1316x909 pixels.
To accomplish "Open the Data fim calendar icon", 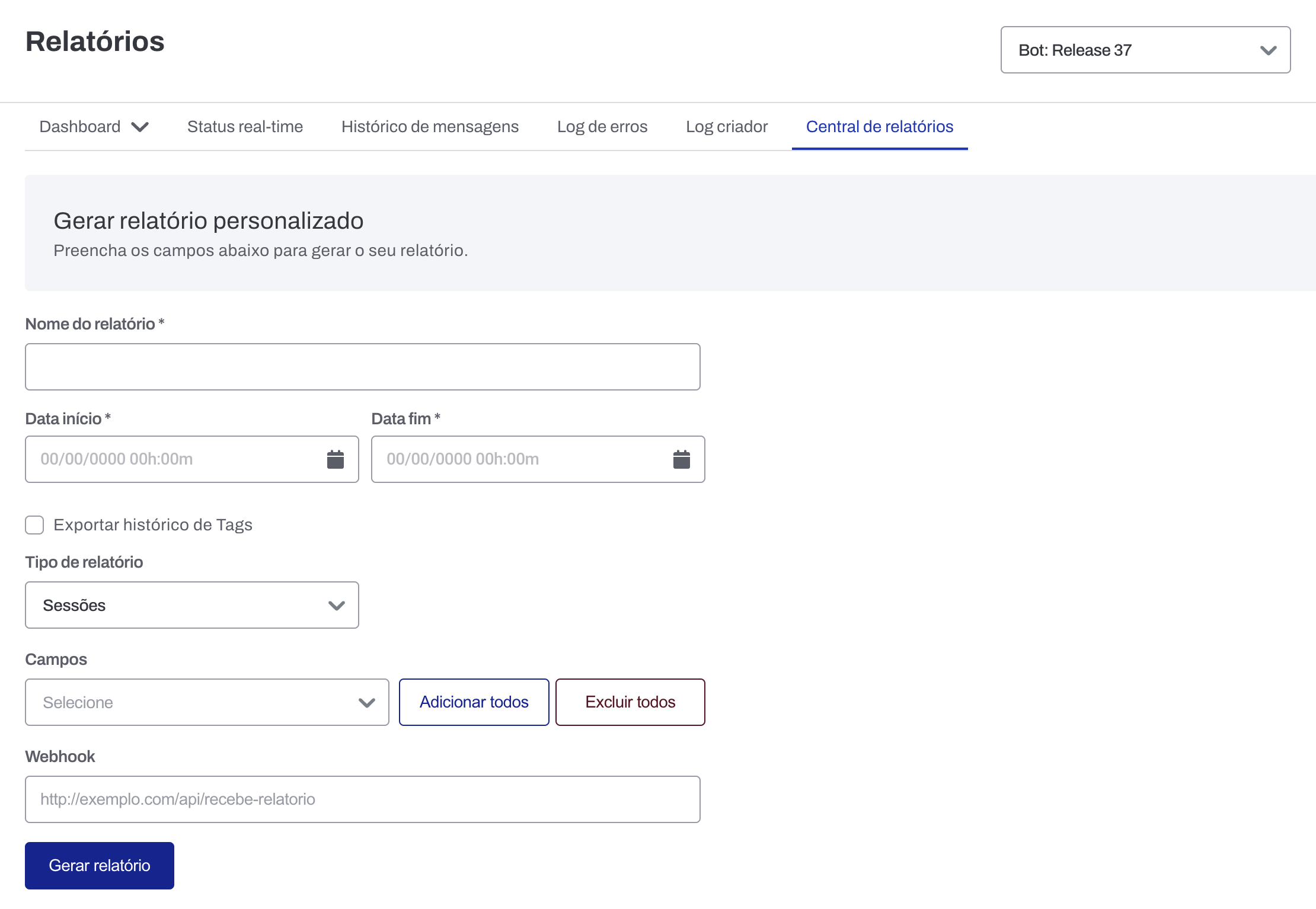I will click(x=681, y=459).
